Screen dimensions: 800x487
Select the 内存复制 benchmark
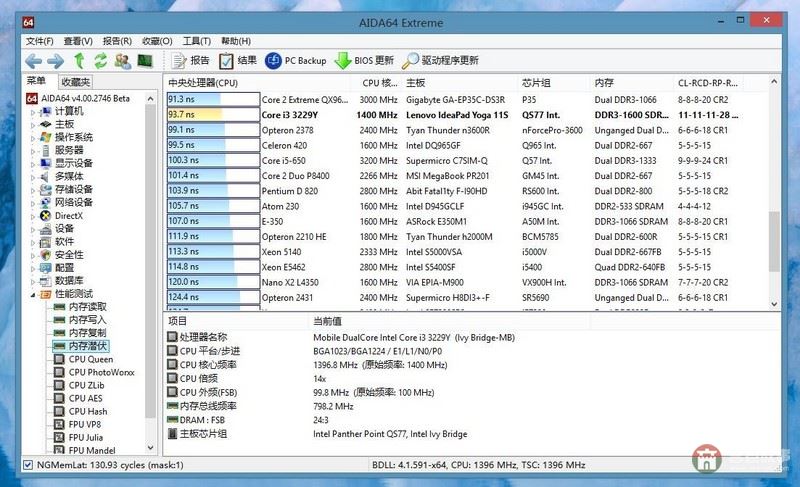click(87, 332)
